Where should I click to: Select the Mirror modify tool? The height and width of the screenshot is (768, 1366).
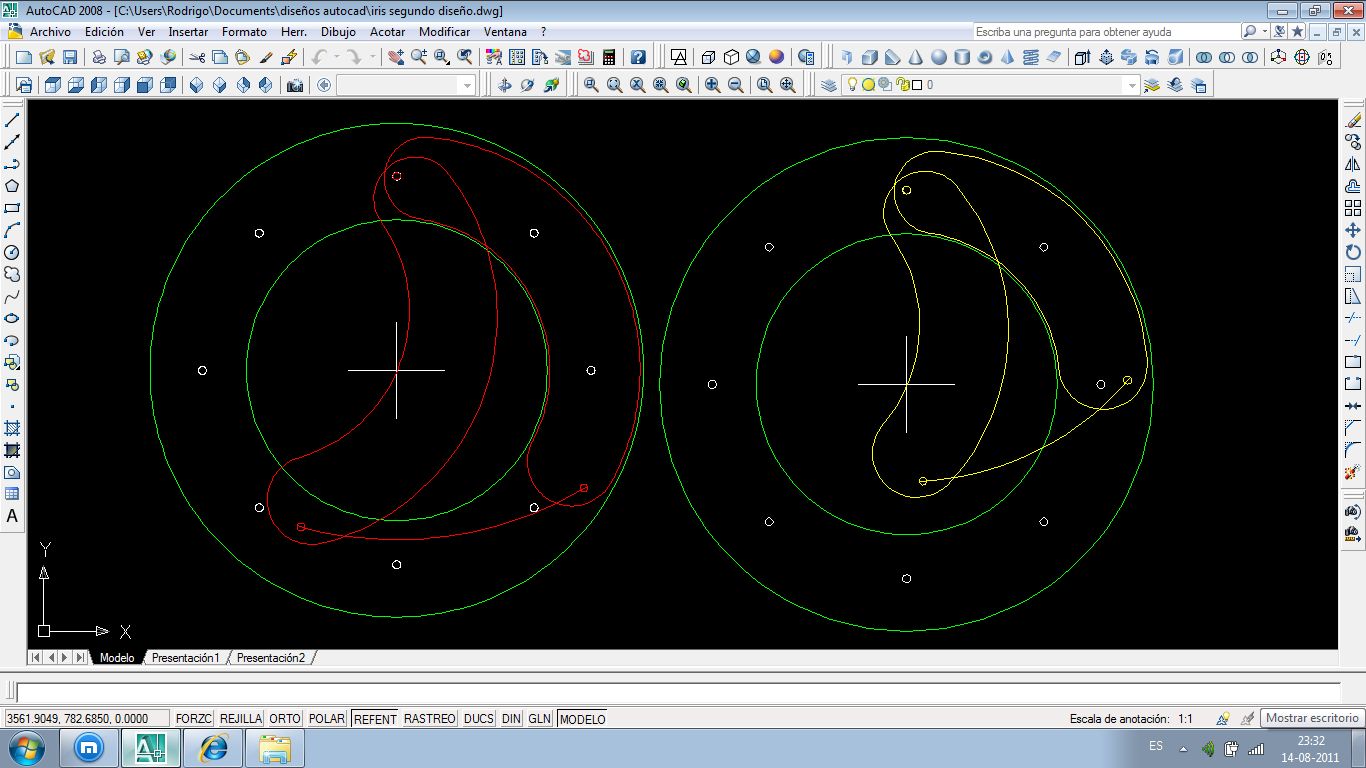pos(1353,164)
